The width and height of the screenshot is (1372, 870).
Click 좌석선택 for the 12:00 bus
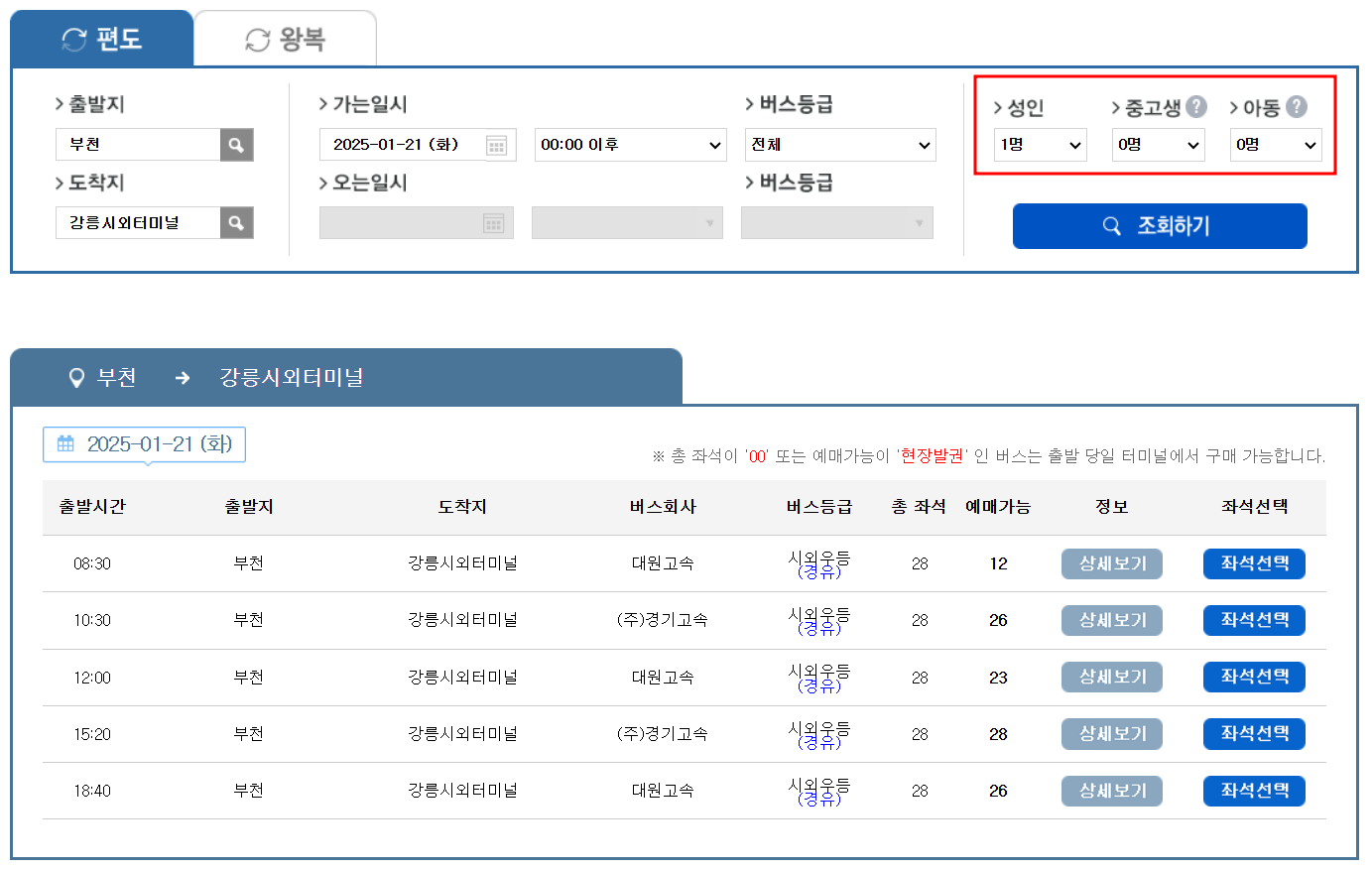click(x=1254, y=677)
